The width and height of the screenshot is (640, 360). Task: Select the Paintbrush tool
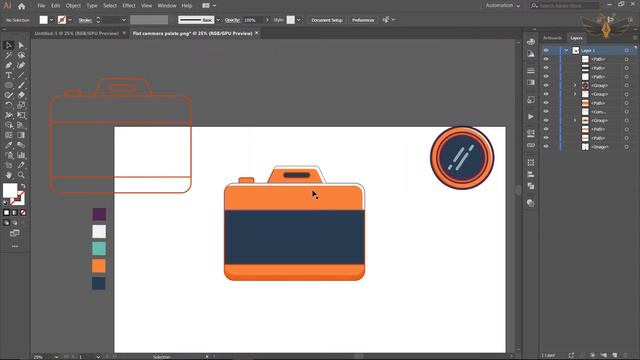tap(21, 85)
